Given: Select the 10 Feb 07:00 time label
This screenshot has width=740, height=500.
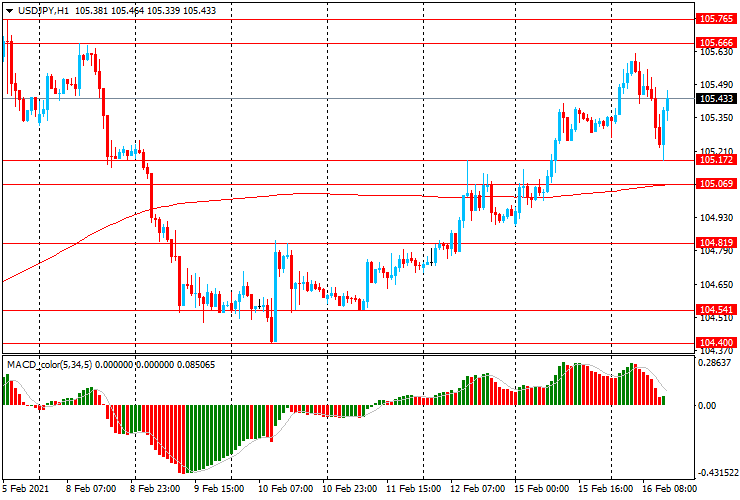Looking at the screenshot, I should tap(286, 488).
